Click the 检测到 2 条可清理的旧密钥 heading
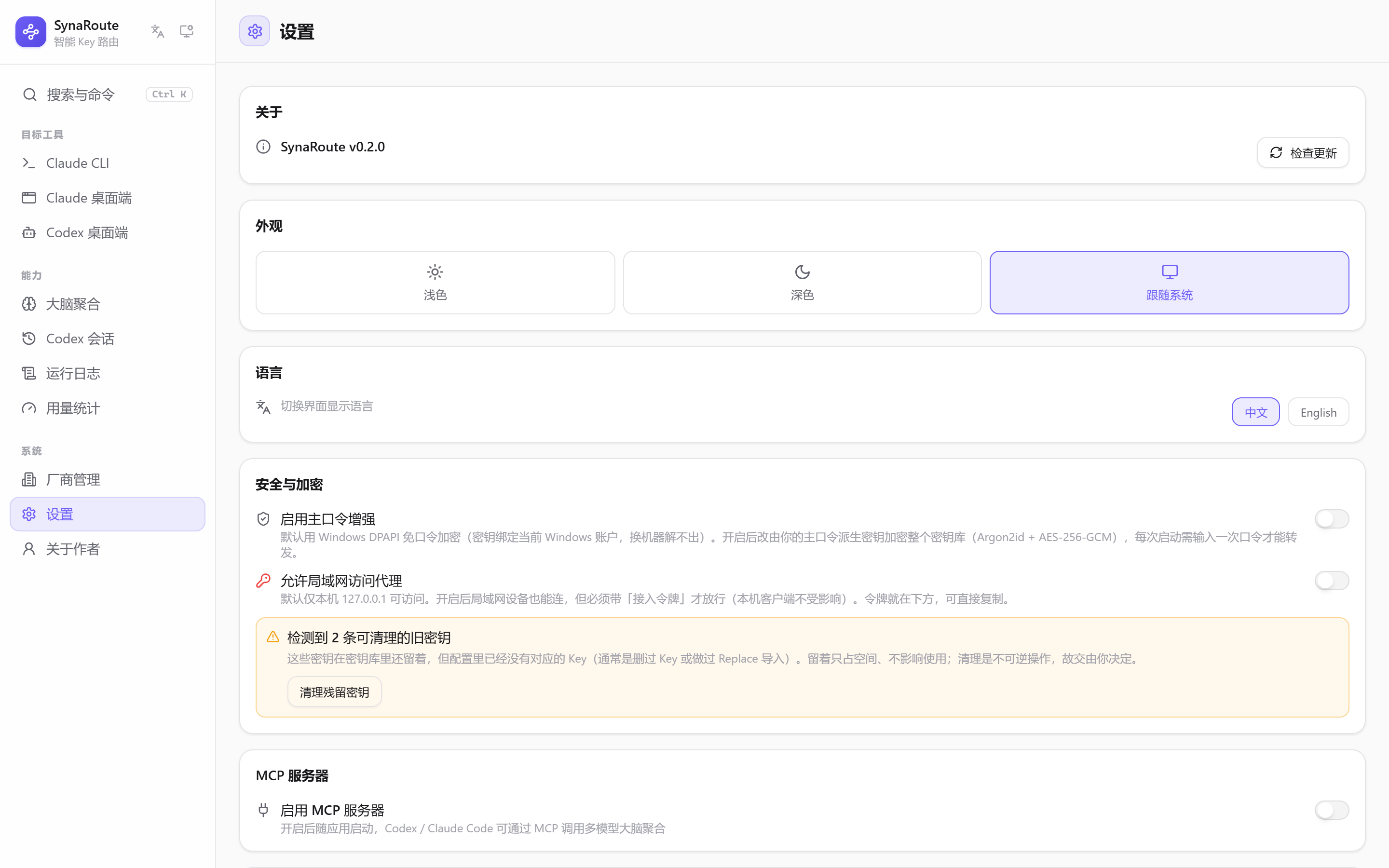1389x868 pixels. tap(369, 638)
